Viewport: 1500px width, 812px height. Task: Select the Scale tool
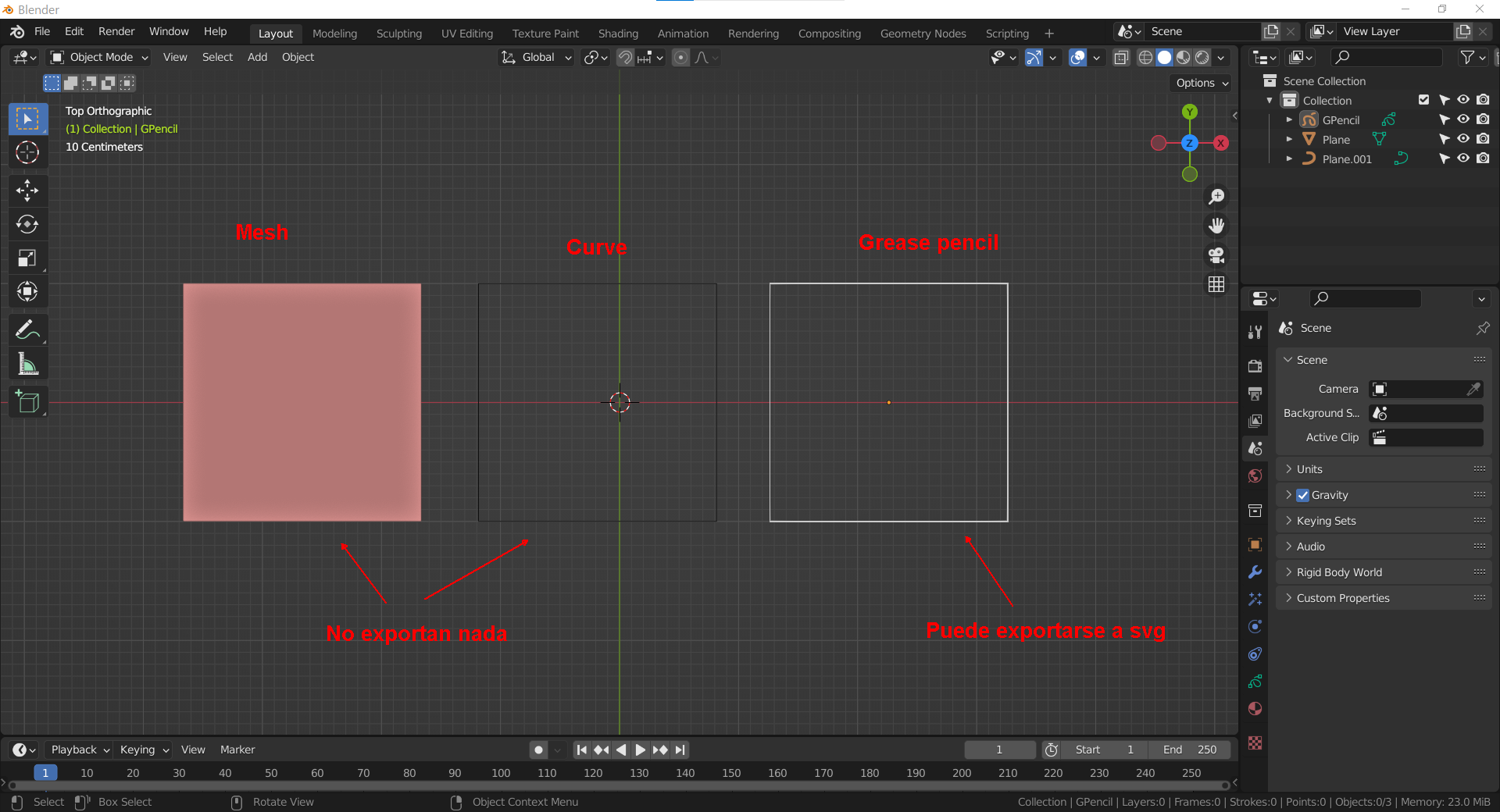pyautogui.click(x=28, y=258)
